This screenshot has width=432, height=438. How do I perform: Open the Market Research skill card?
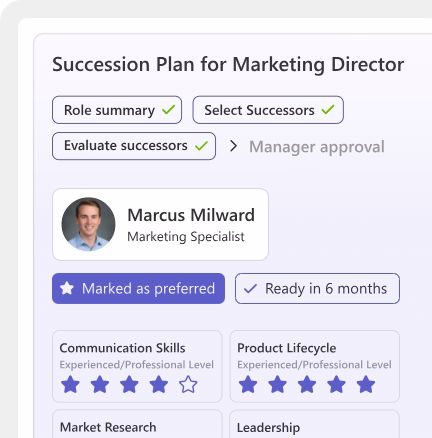(x=137, y=424)
